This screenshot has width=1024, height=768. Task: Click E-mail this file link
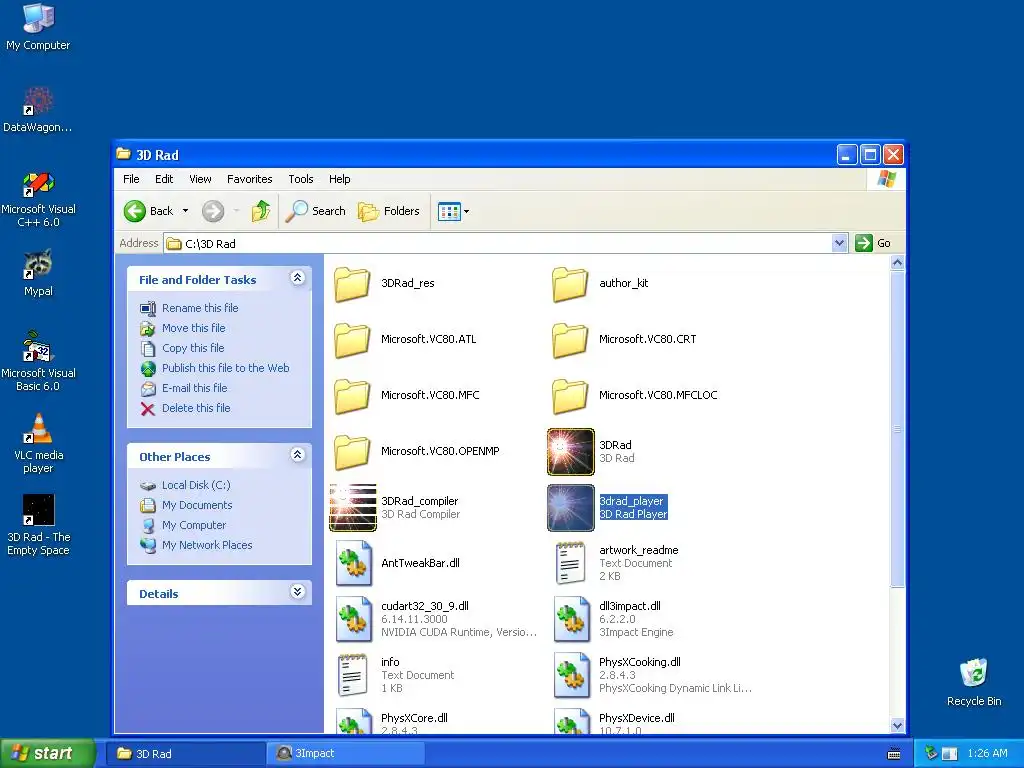tap(195, 388)
